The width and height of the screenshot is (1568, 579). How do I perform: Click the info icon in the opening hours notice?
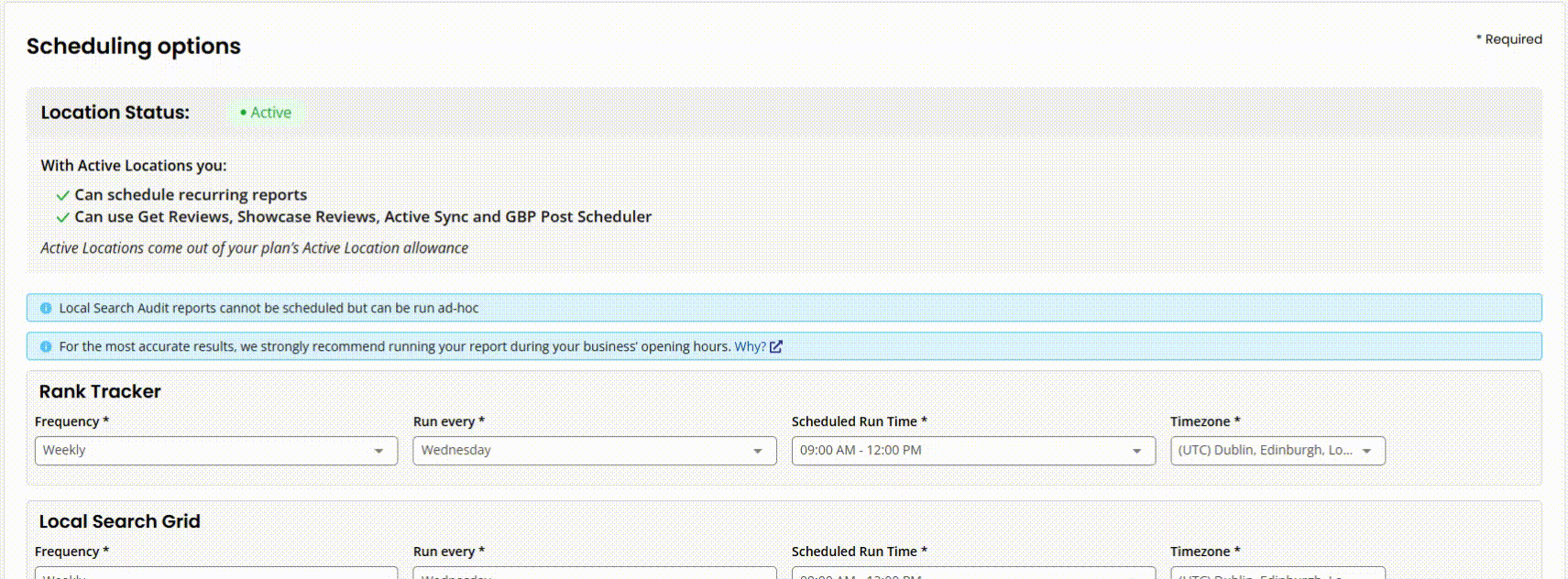[46, 347]
